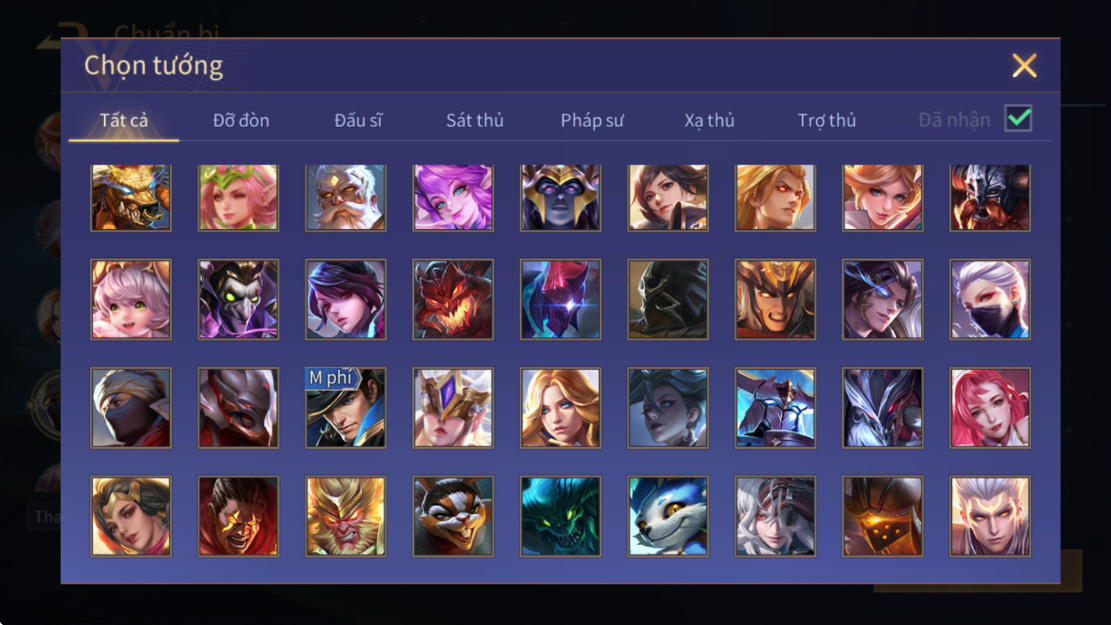Select the green glowing monster hero
Screen dimensions: 1111x625
pyautogui.click(x=560, y=516)
